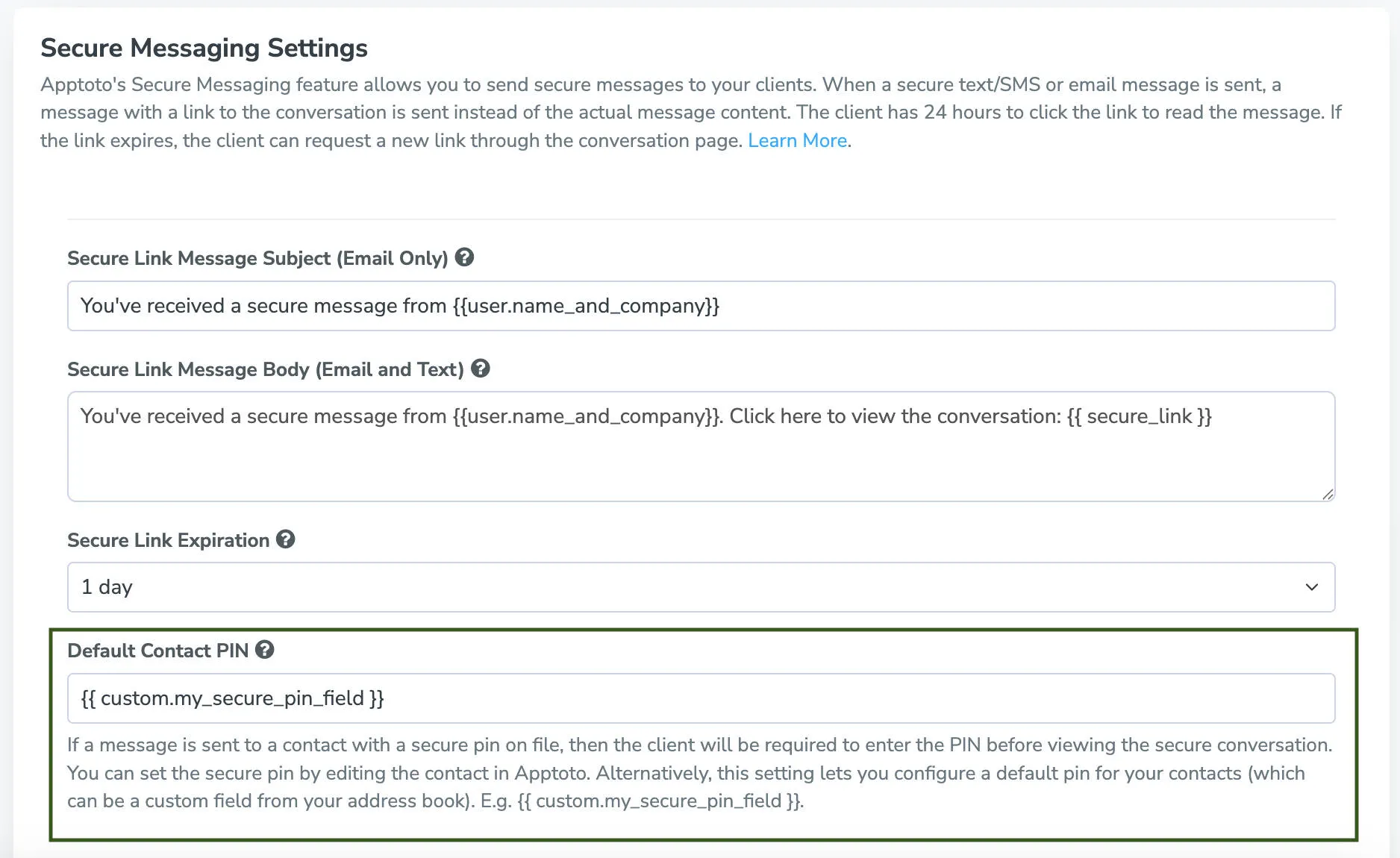
Task: Open help tooltip for Secure Link Message Body
Action: click(481, 369)
